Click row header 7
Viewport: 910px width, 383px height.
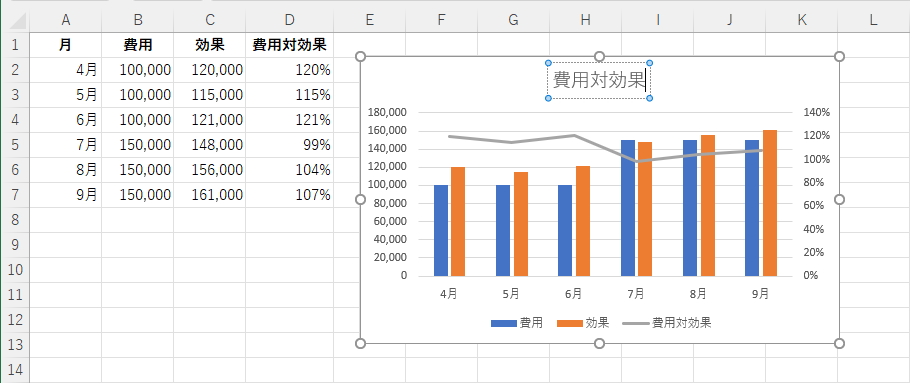coord(15,195)
